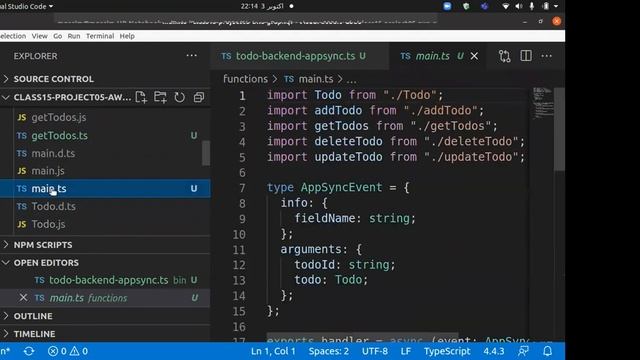This screenshot has height=360, width=640.
Task: Click the sync changes status bar icon
Action: 29,351
